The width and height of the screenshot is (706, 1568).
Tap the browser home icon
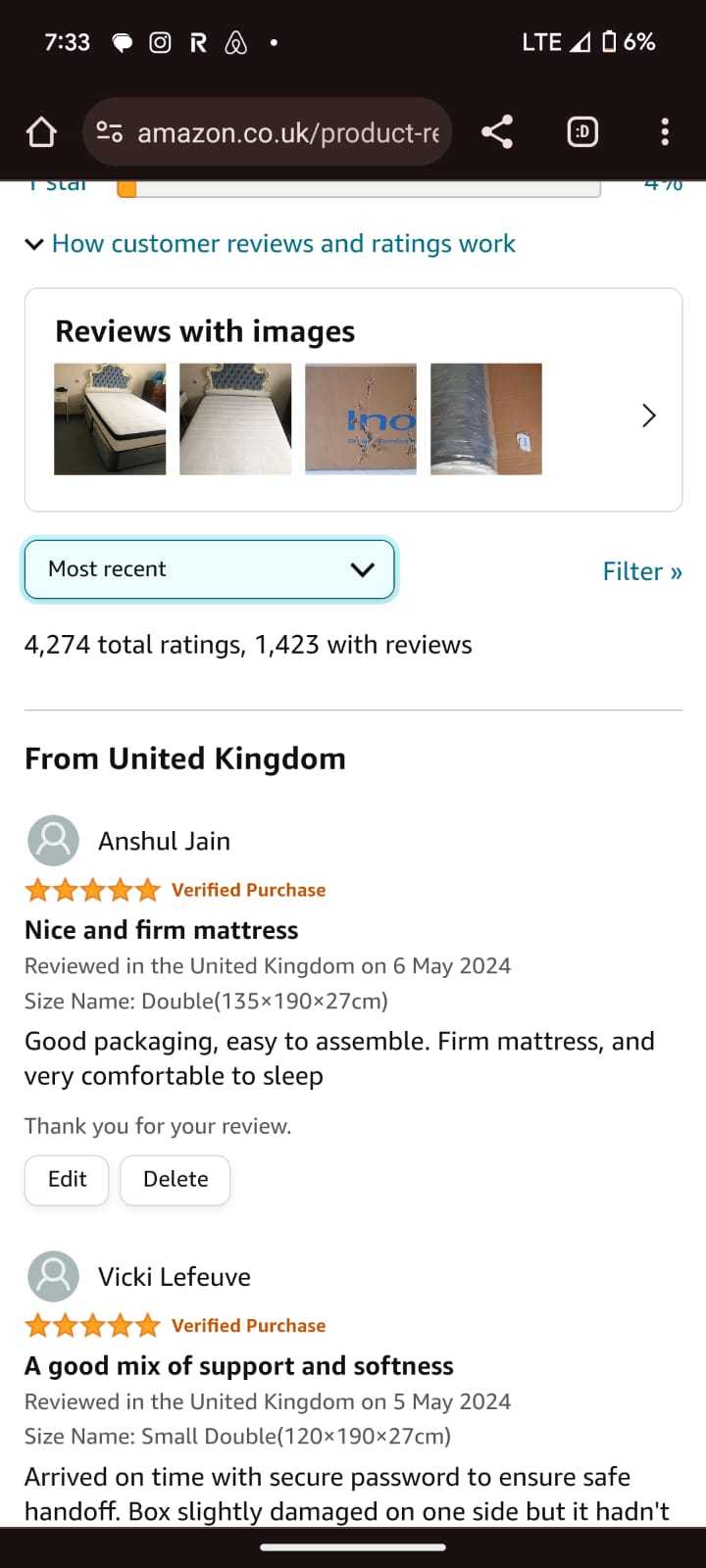[x=41, y=132]
